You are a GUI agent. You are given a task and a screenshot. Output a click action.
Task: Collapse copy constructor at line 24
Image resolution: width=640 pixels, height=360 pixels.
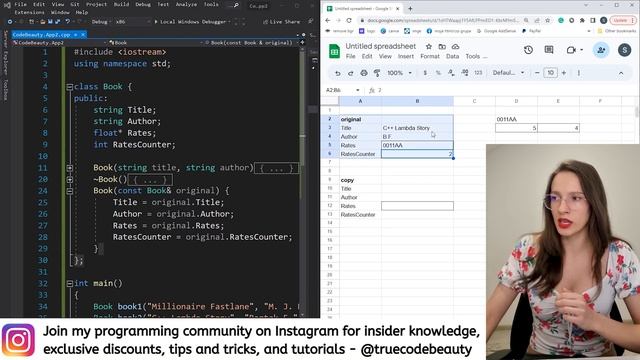click(x=69, y=191)
